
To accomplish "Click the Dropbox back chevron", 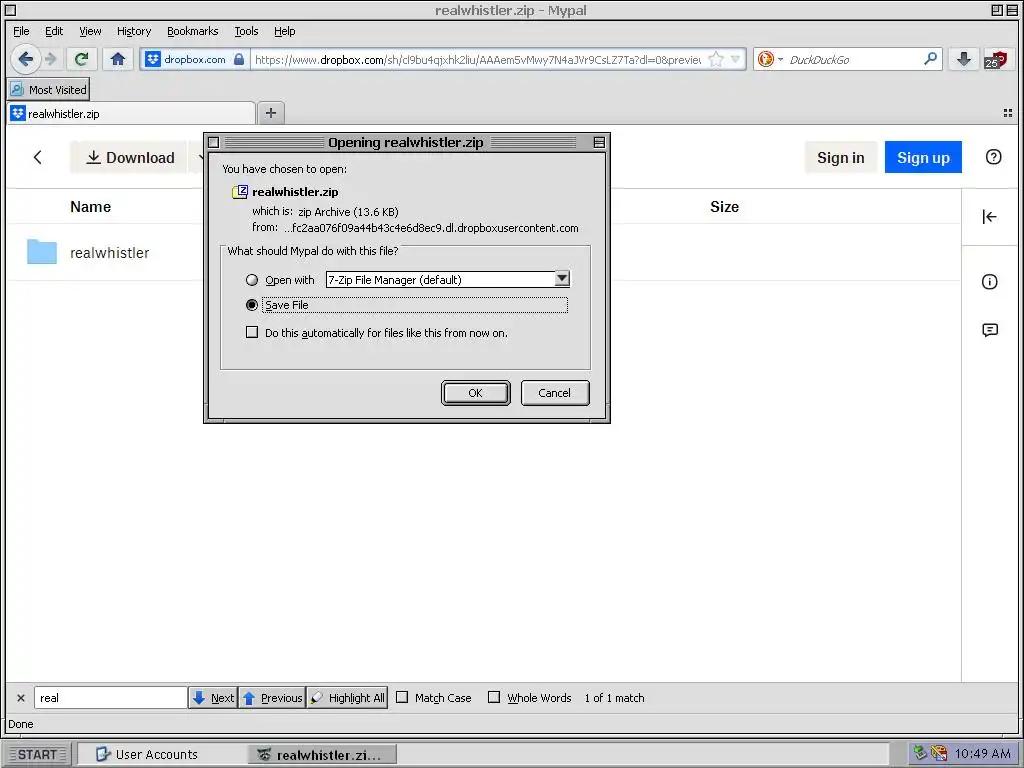I will click(38, 157).
